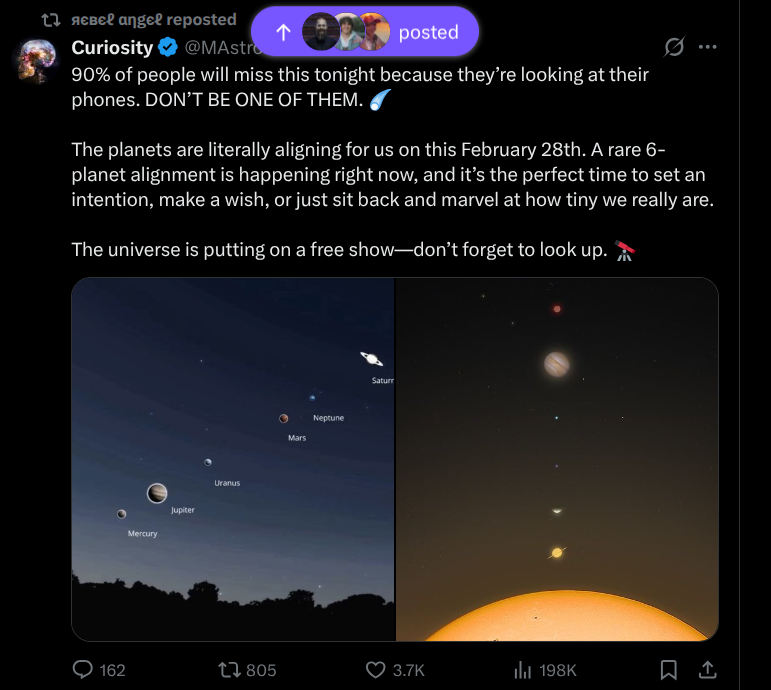771x690 pixels.
Task: Open the view analytics icon showing 198K
Action: (522, 670)
